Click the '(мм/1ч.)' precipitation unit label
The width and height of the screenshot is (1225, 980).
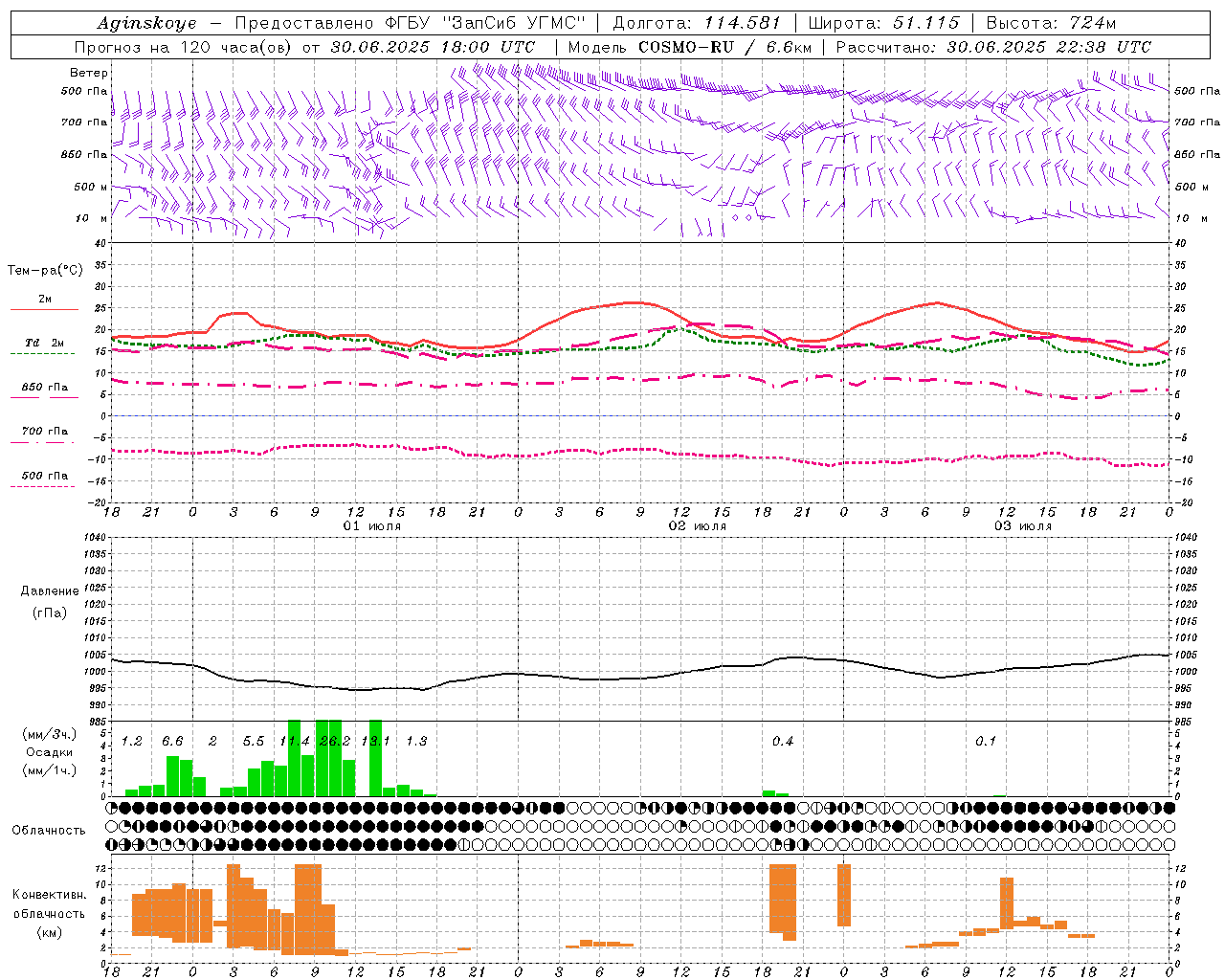(x=50, y=769)
